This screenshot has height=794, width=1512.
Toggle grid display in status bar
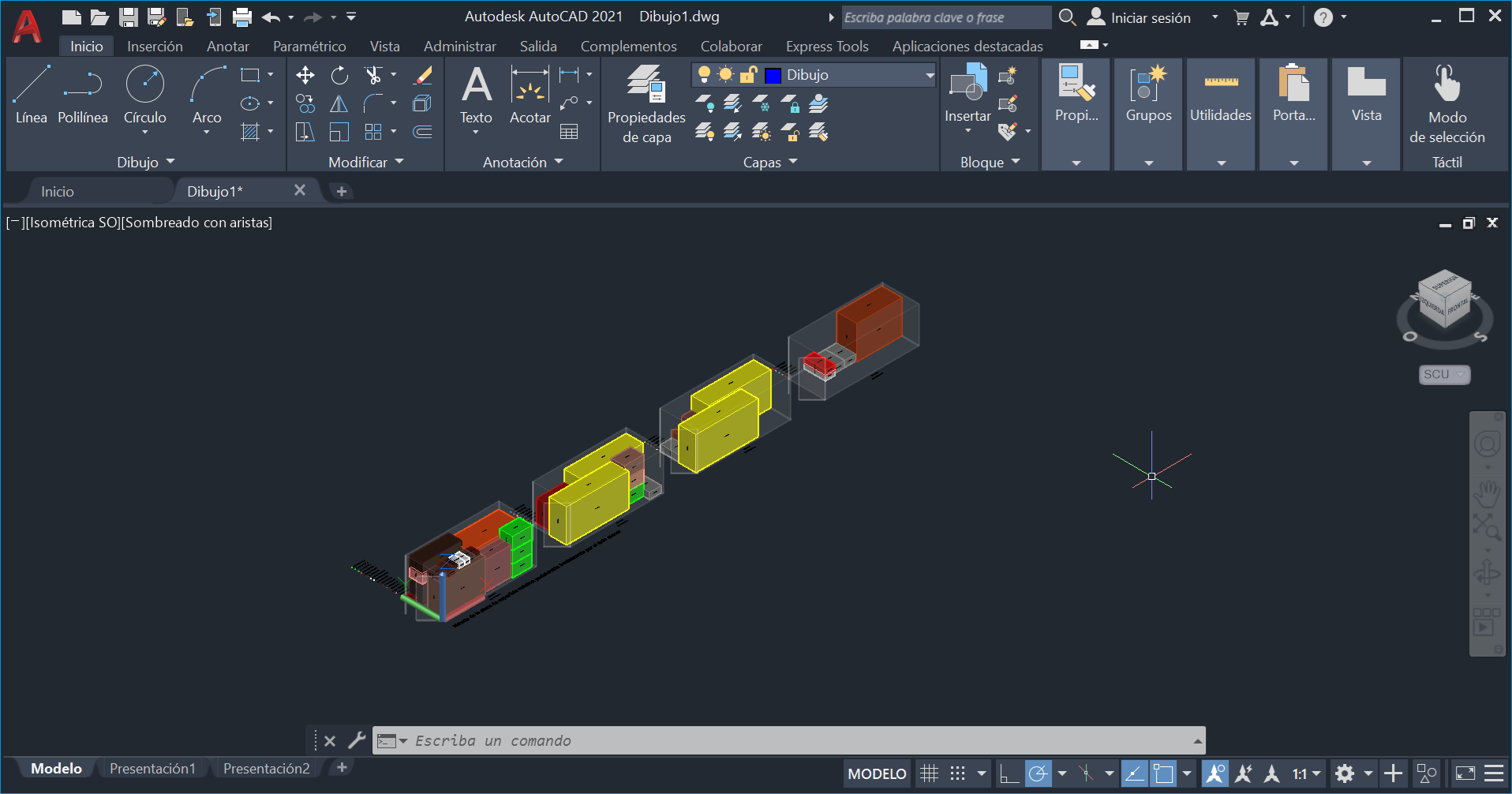(x=930, y=773)
